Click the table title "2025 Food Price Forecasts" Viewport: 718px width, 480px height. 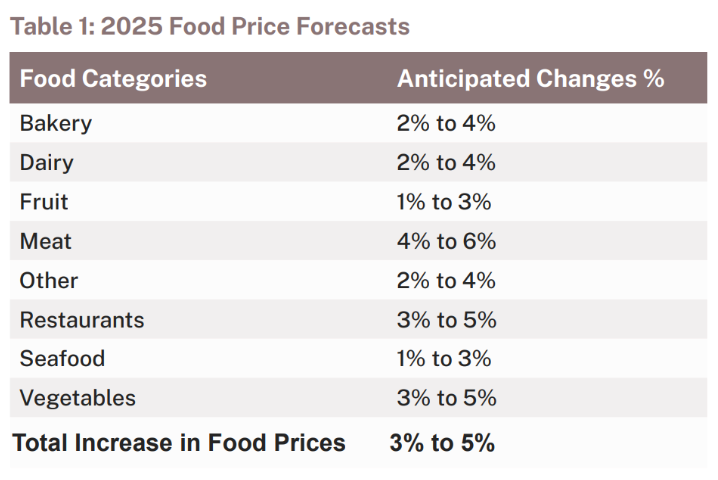pyautogui.click(x=210, y=26)
